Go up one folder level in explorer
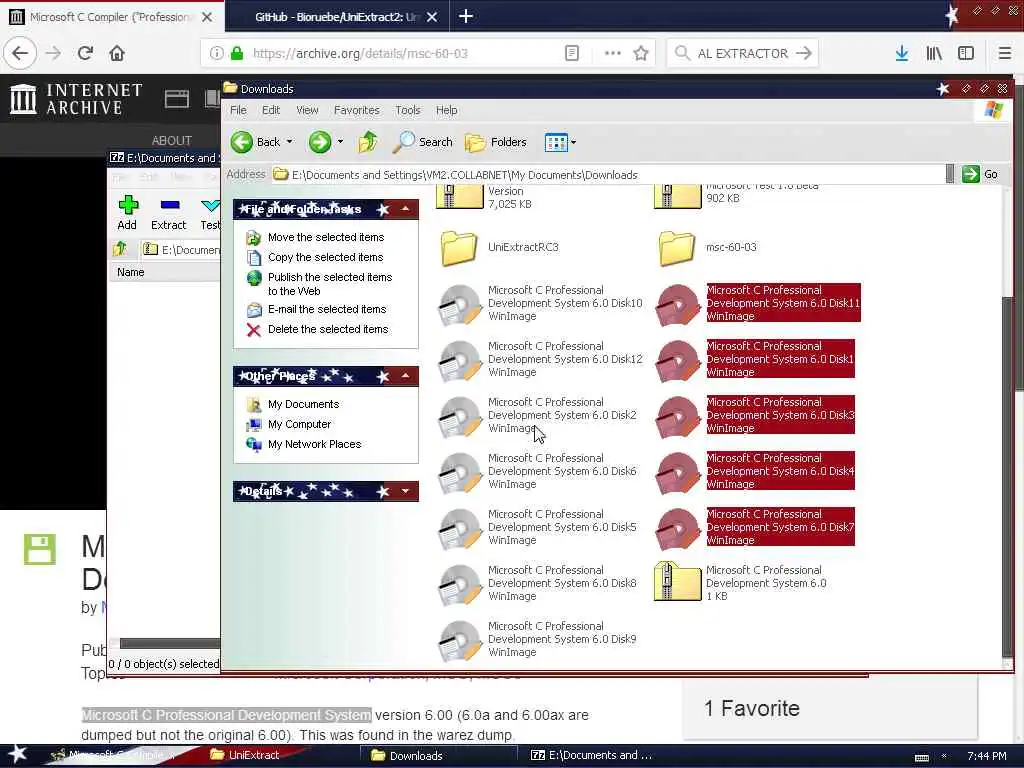The width and height of the screenshot is (1024, 768). tap(368, 142)
